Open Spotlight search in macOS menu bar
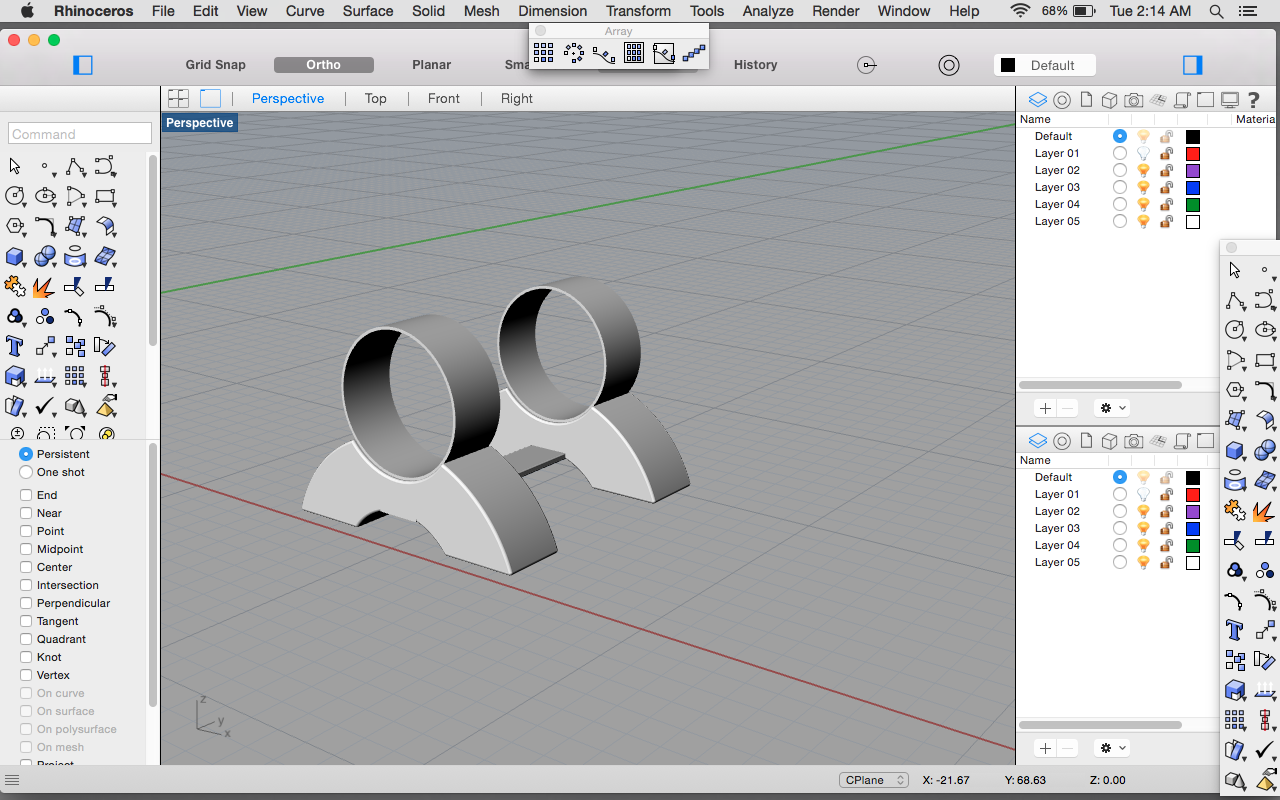Screen dimensions: 1280x800 [x=1216, y=11]
